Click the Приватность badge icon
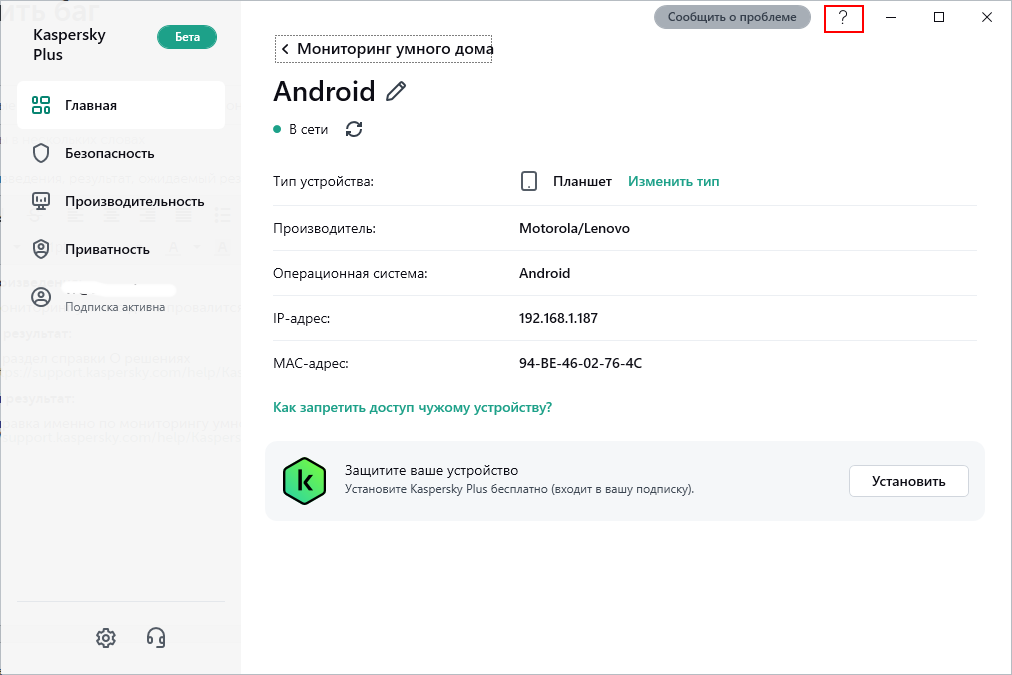The width and height of the screenshot is (1012, 675). coord(41,249)
